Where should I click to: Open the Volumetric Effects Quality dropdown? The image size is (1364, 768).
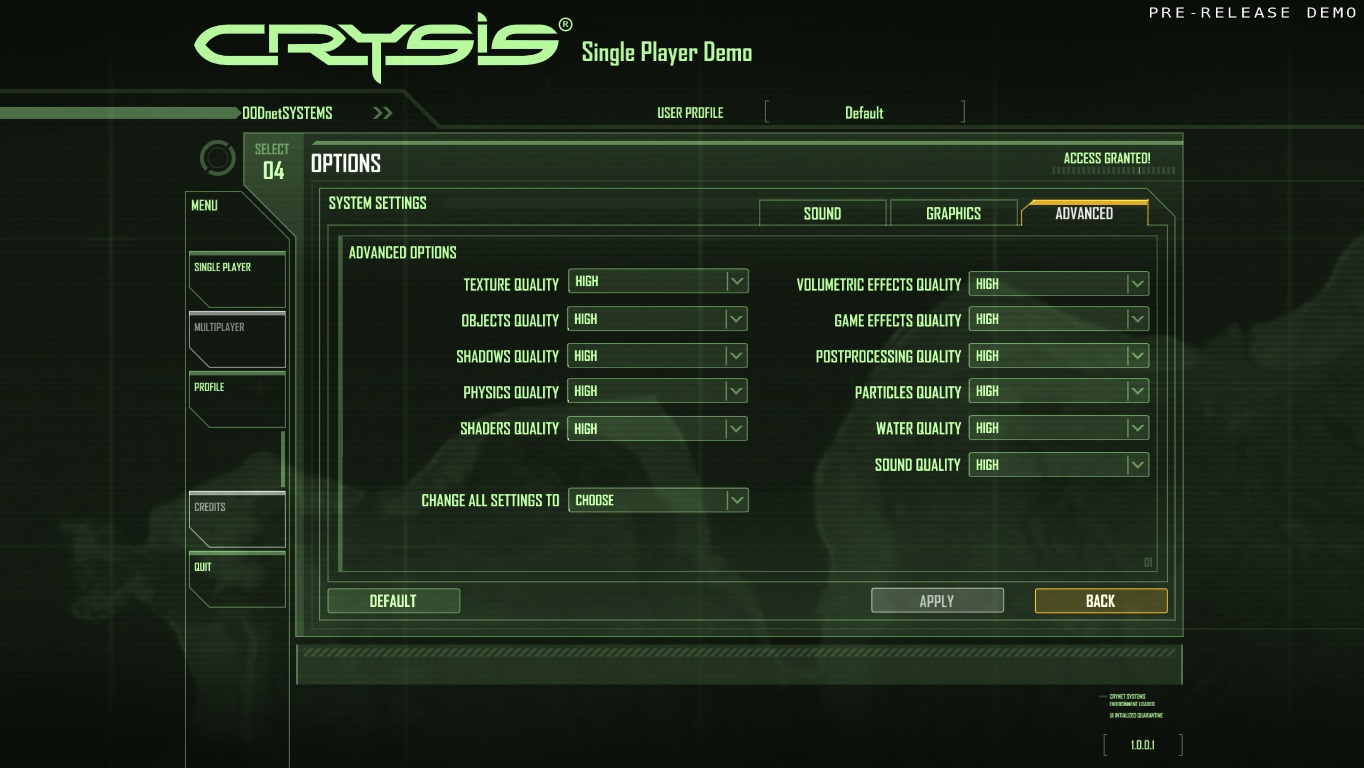(x=1059, y=284)
